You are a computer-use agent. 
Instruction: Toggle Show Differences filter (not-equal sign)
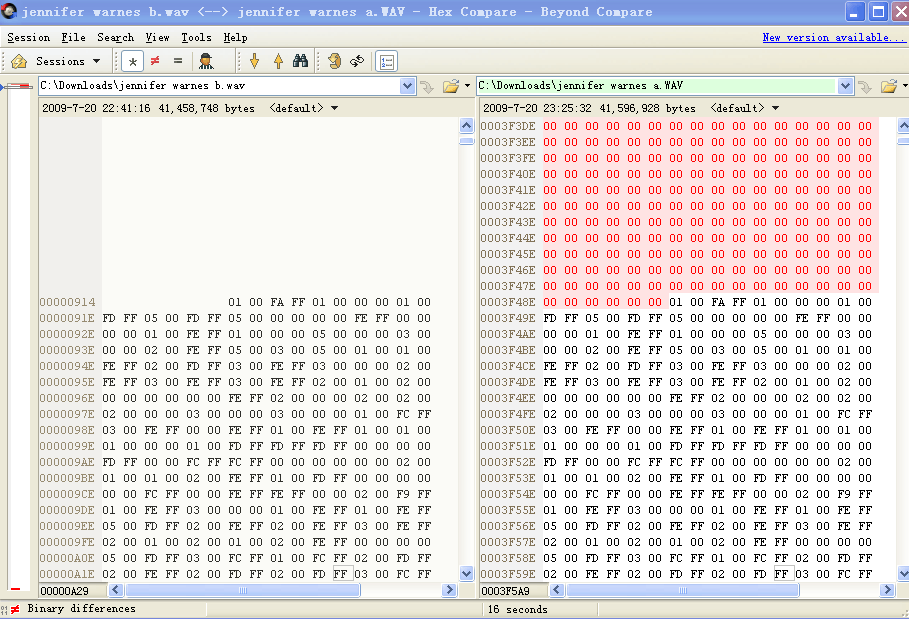pyautogui.click(x=155, y=60)
